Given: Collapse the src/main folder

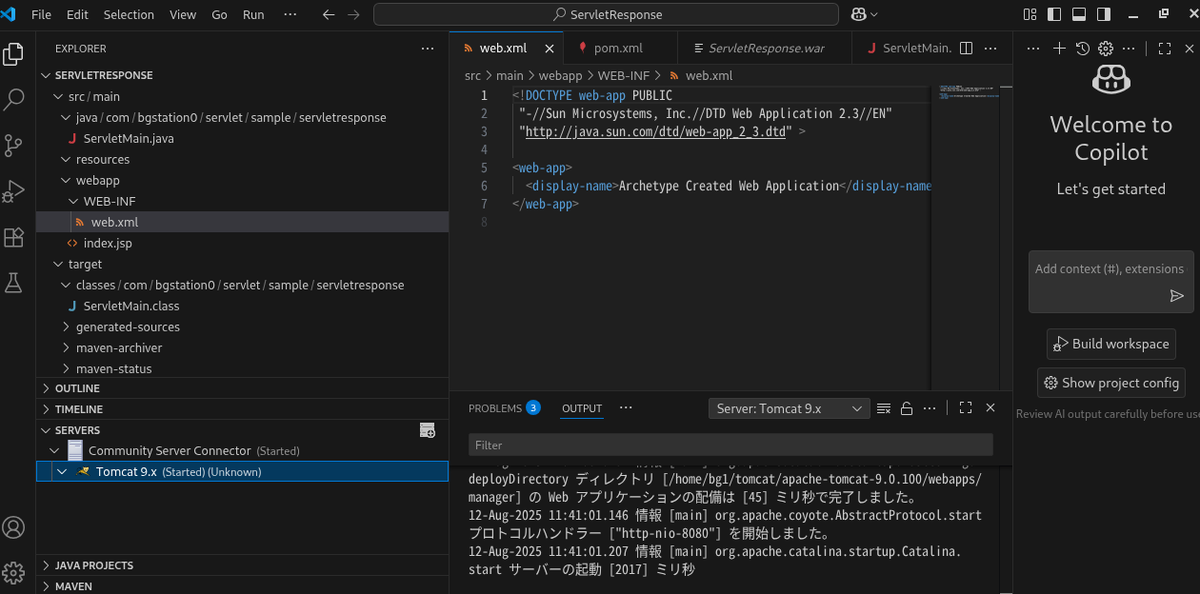Looking at the screenshot, I should pyautogui.click(x=58, y=96).
